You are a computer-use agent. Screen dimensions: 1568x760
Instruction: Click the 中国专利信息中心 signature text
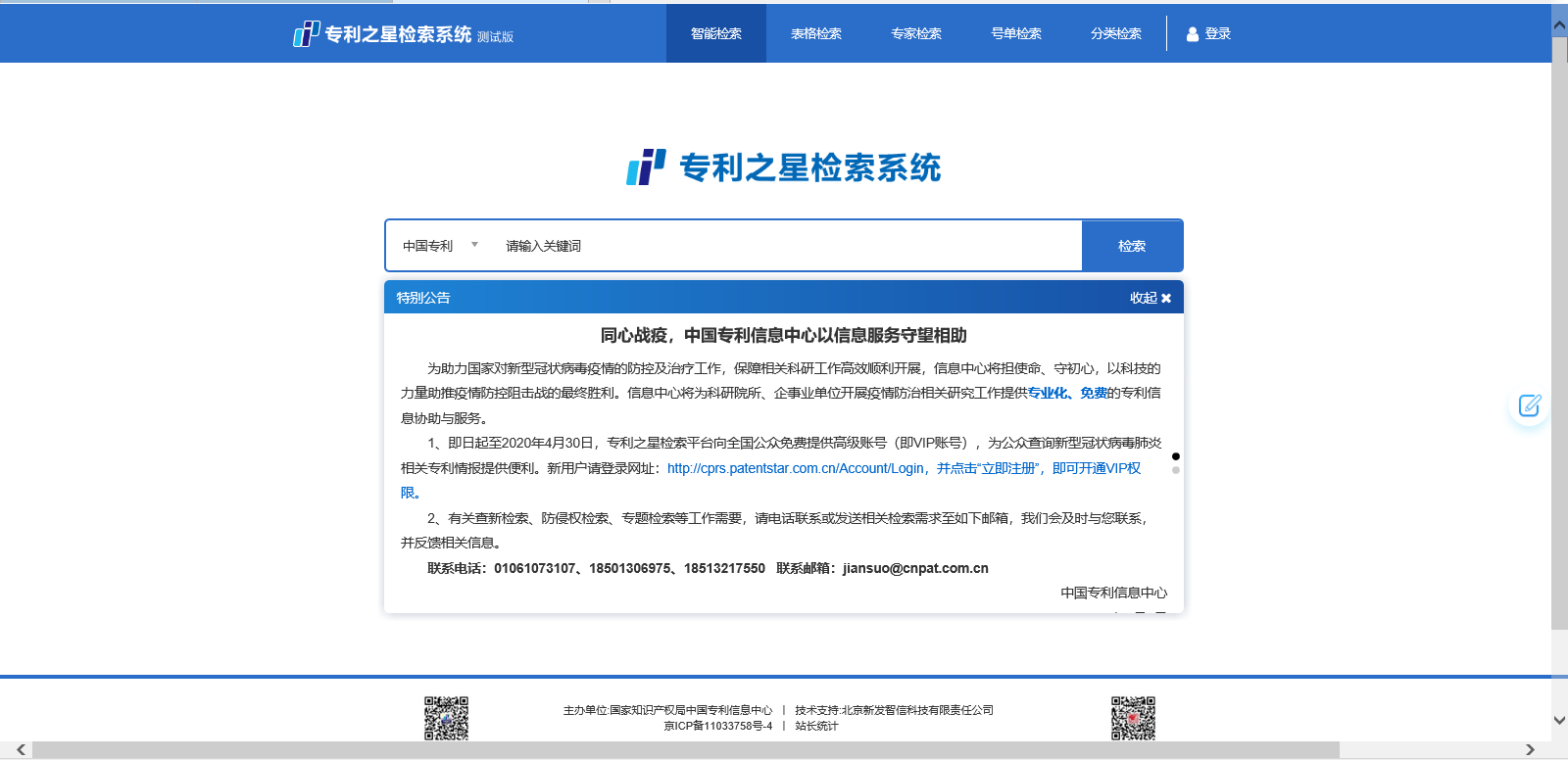(1114, 593)
